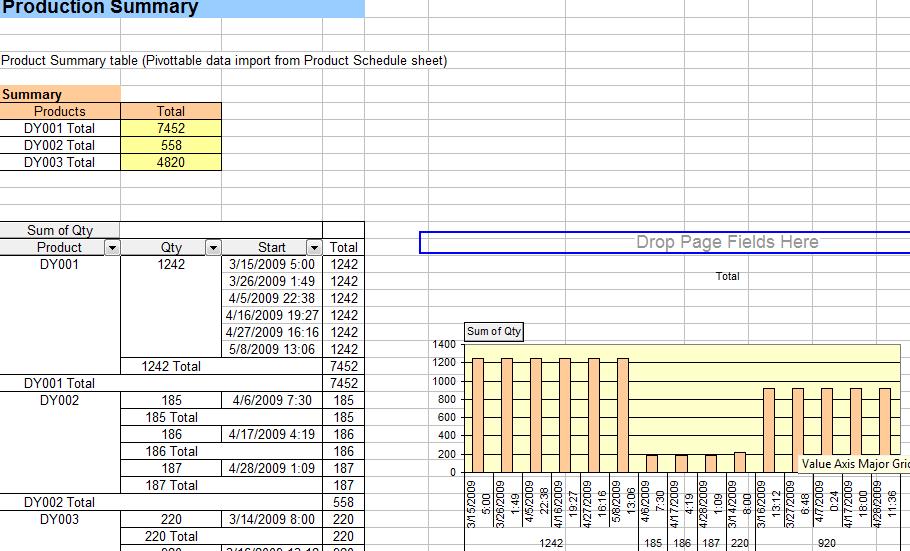Select the 4/5/2009 22:38 start cell

point(272,298)
